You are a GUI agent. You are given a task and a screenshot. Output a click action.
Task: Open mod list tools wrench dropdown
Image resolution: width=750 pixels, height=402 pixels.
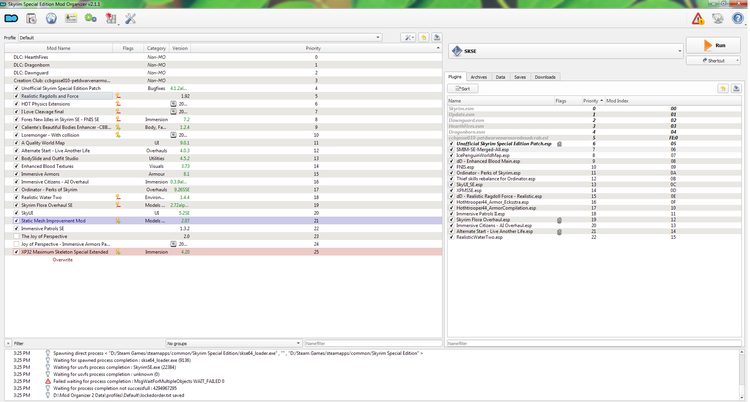[x=408, y=37]
